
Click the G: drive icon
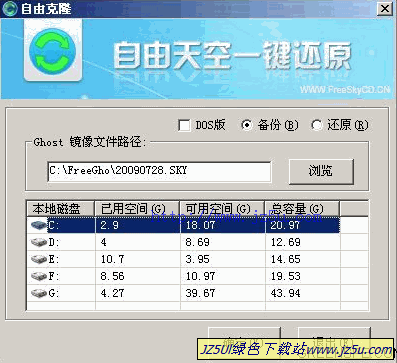tap(39, 293)
